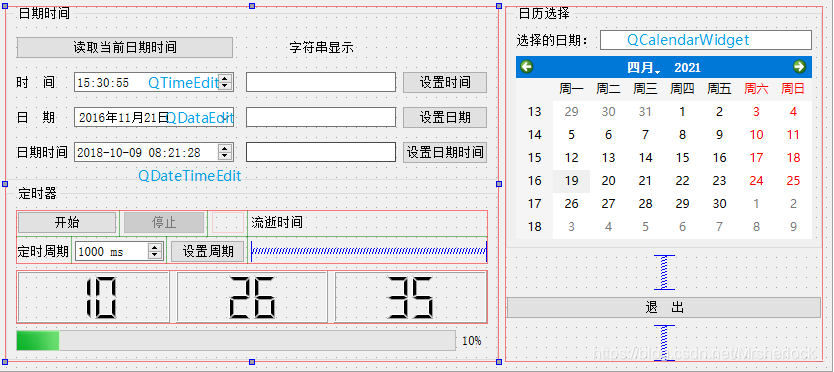Viewport: 834px width, 372px height.
Task: Click week number 16 in calendar
Action: point(535,181)
